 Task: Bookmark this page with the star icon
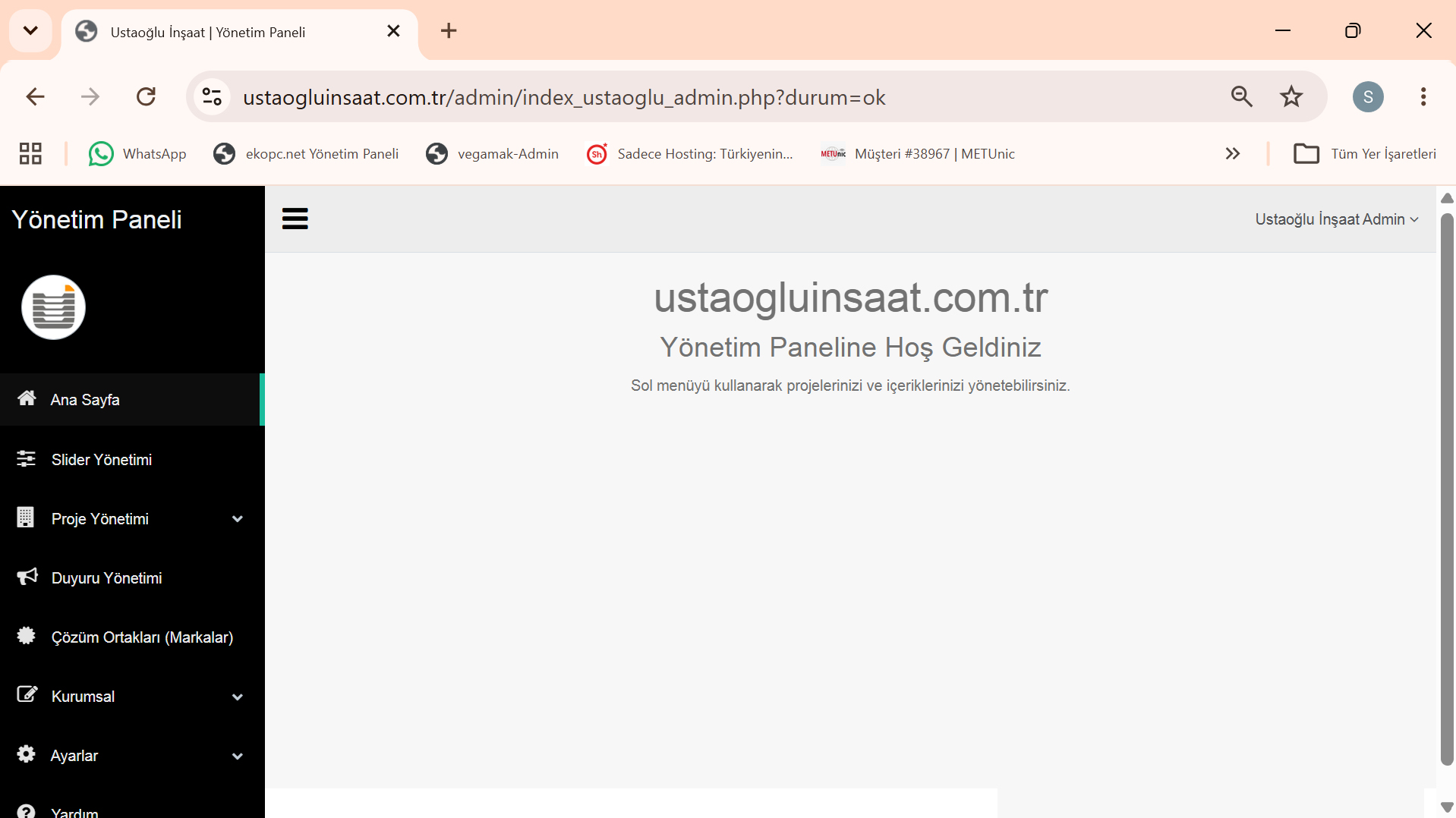coord(1291,96)
